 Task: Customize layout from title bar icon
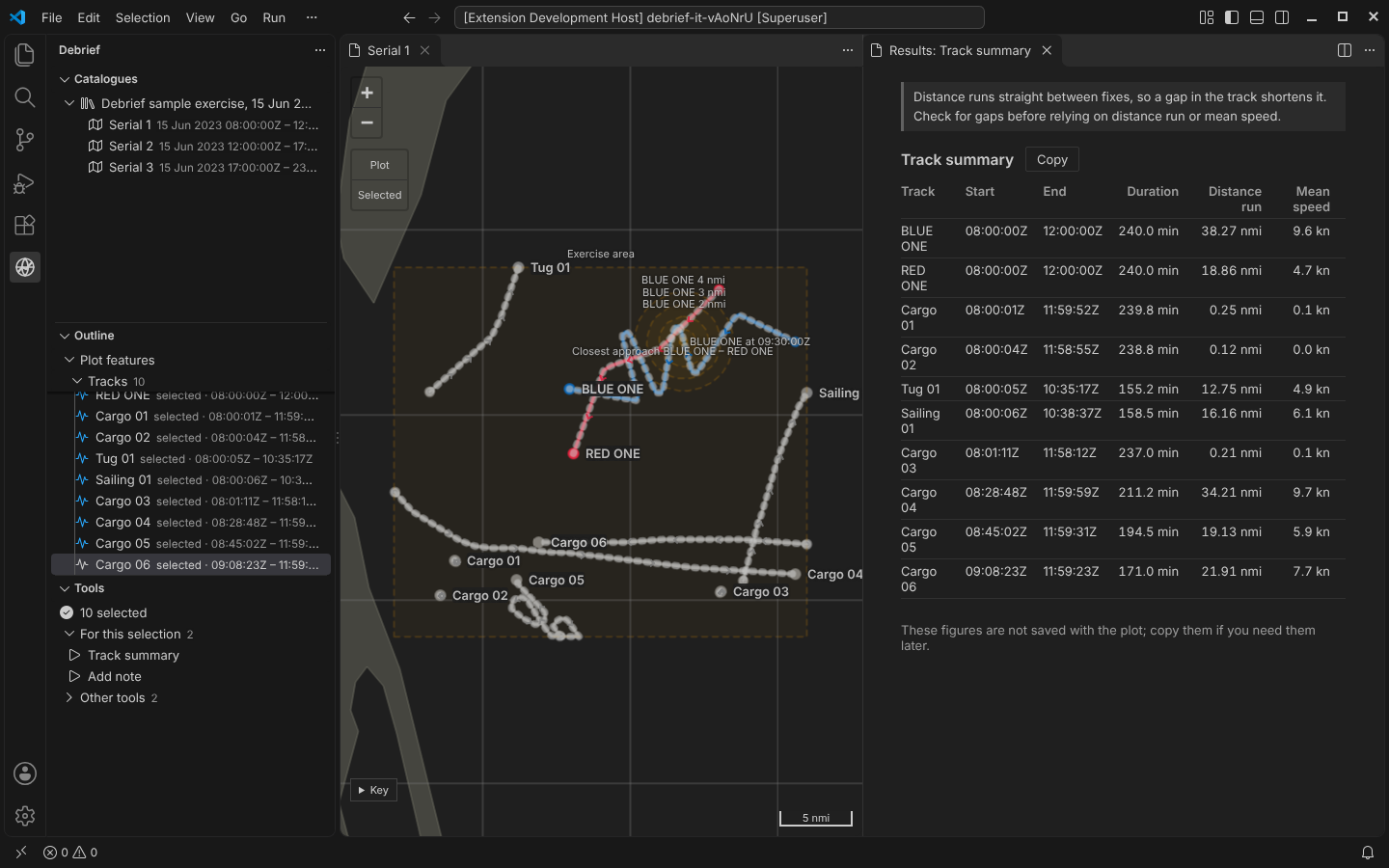coord(1207,17)
